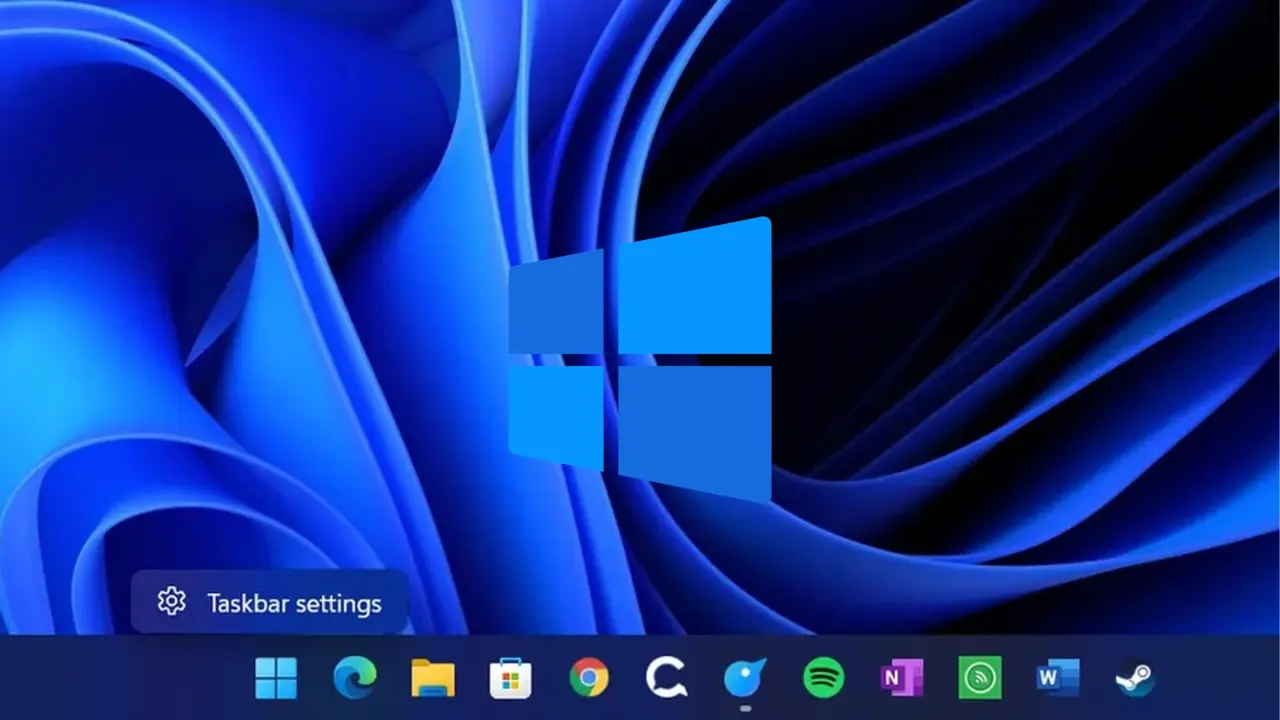Screen dimensions: 1280x720
Task: Open File Explorer from the taskbar
Action: point(432,678)
